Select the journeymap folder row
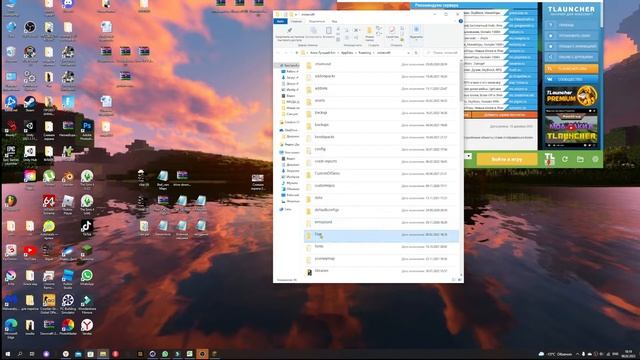Screen dimensions: 640x360 [381, 259]
